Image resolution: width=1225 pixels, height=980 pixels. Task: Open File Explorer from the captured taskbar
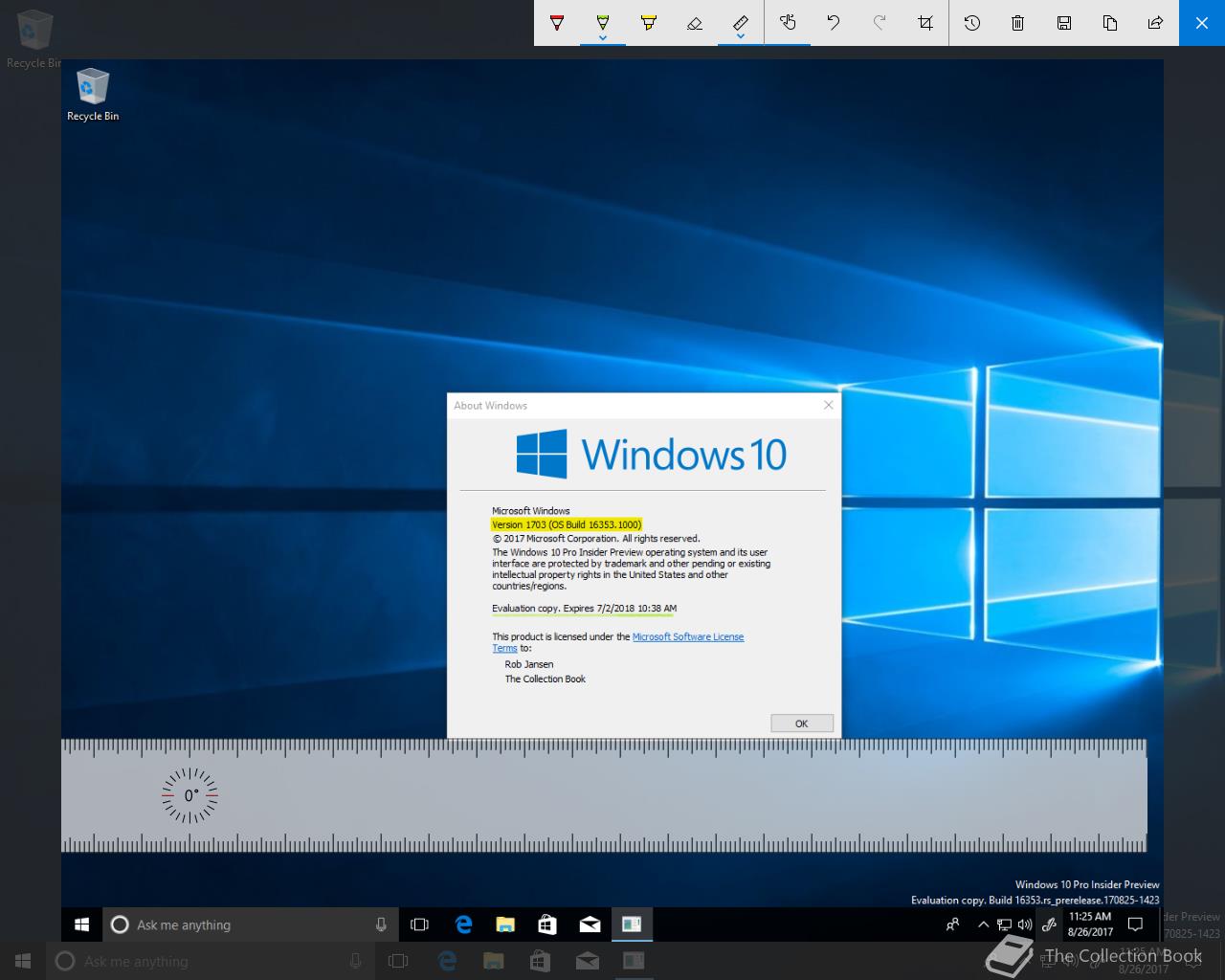[x=505, y=924]
